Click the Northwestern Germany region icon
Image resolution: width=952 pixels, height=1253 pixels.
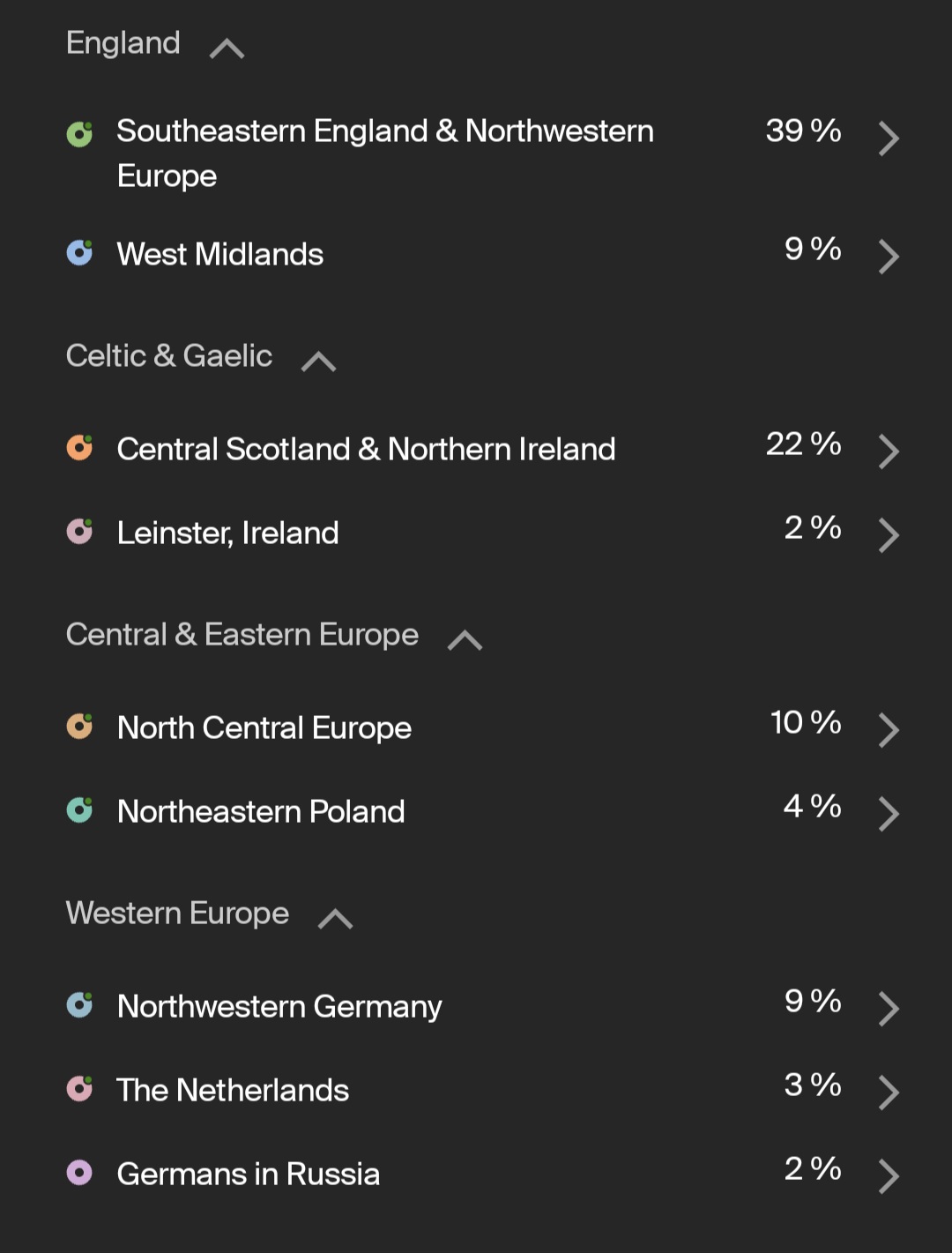click(x=79, y=1005)
